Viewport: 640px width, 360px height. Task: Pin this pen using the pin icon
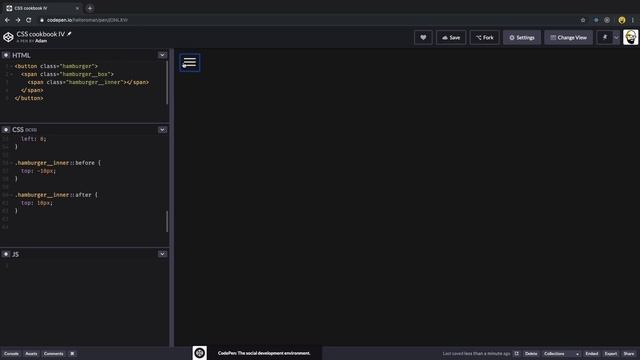click(x=605, y=38)
